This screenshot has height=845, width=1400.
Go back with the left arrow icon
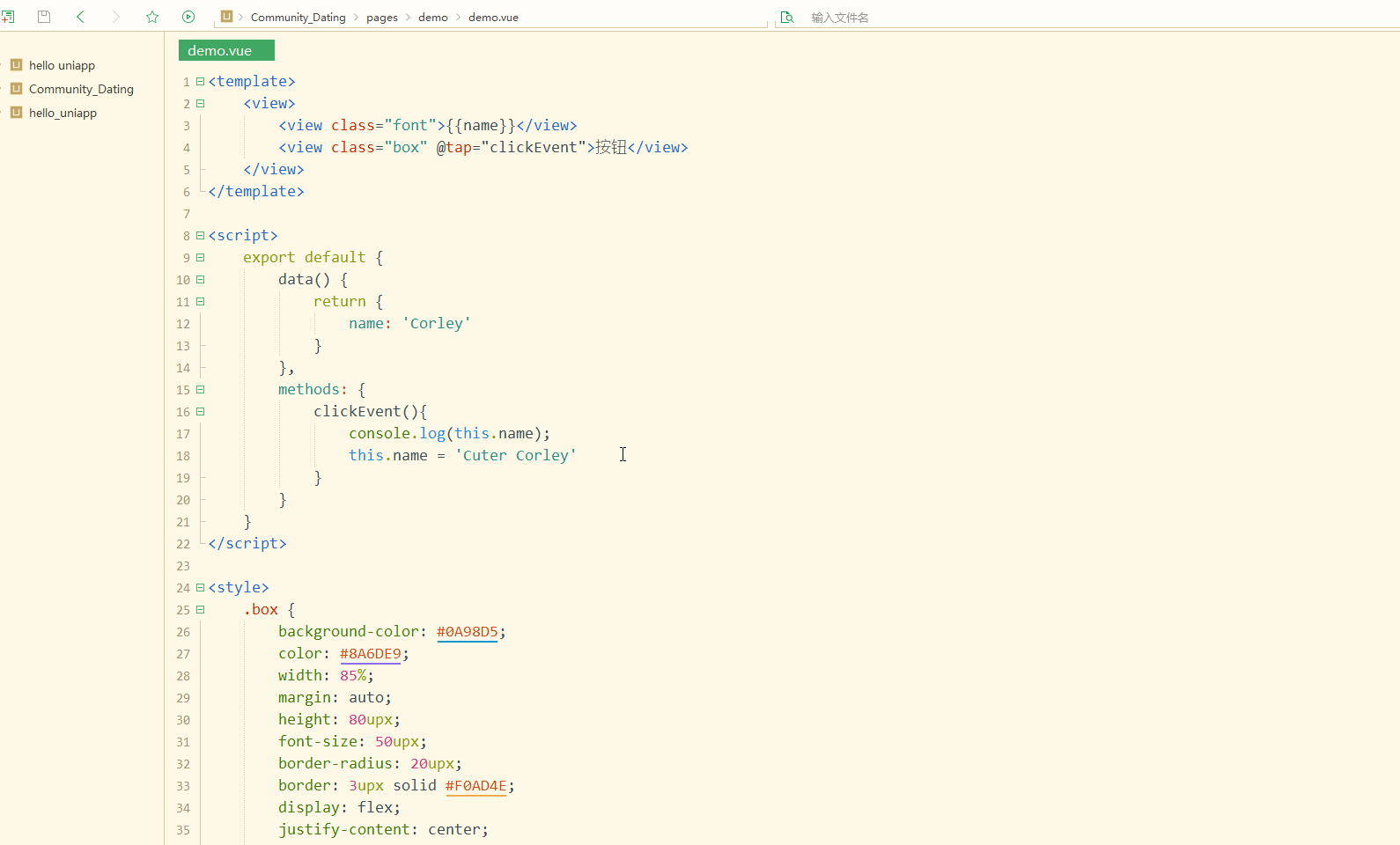[x=80, y=17]
